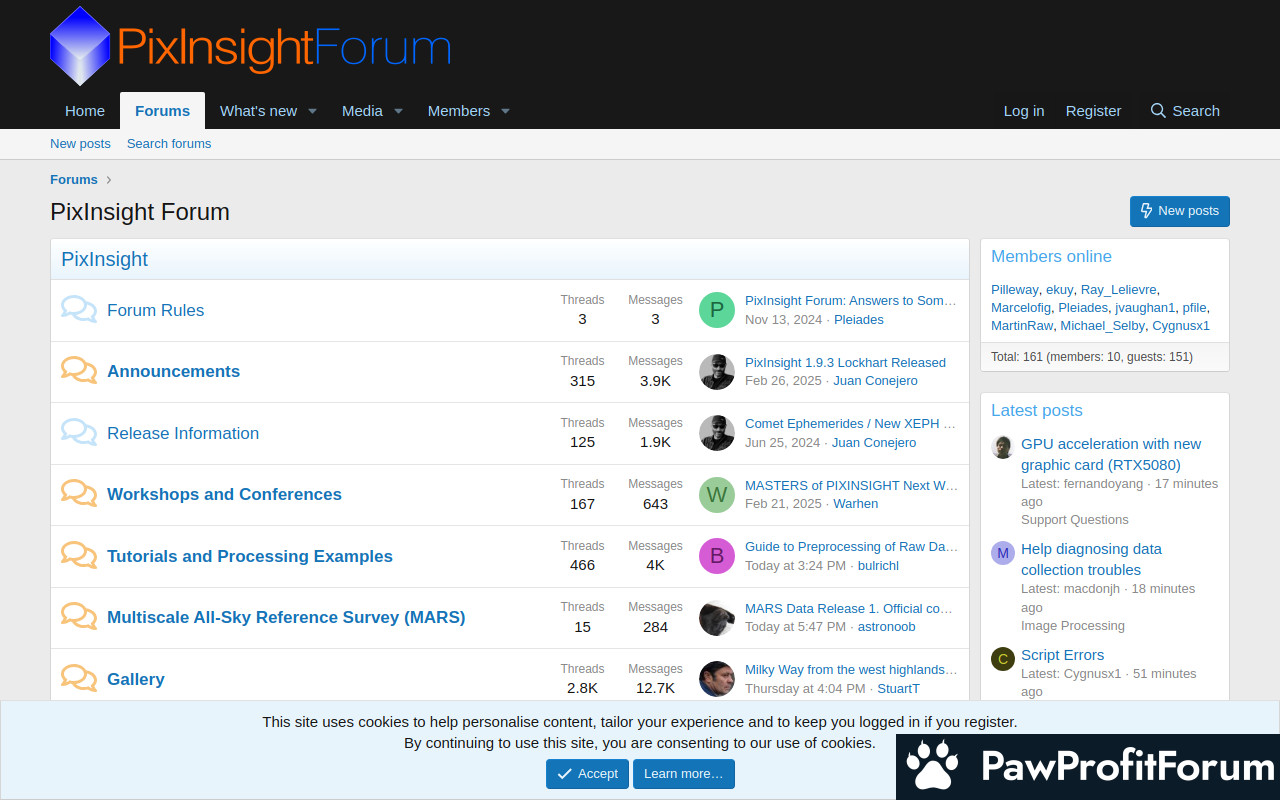Open Warhen green W avatar
This screenshot has height=800, width=1280.
point(717,495)
